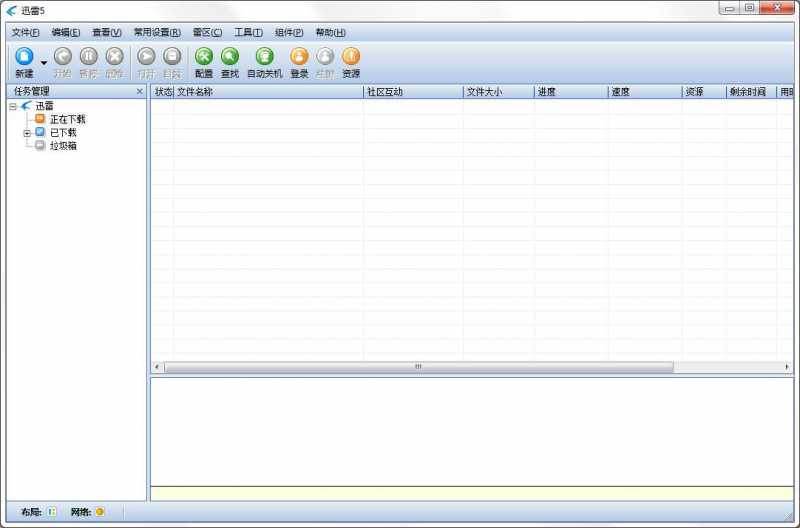The width and height of the screenshot is (800, 528).
Task: Open the 工具(T) menu
Action: click(x=249, y=32)
